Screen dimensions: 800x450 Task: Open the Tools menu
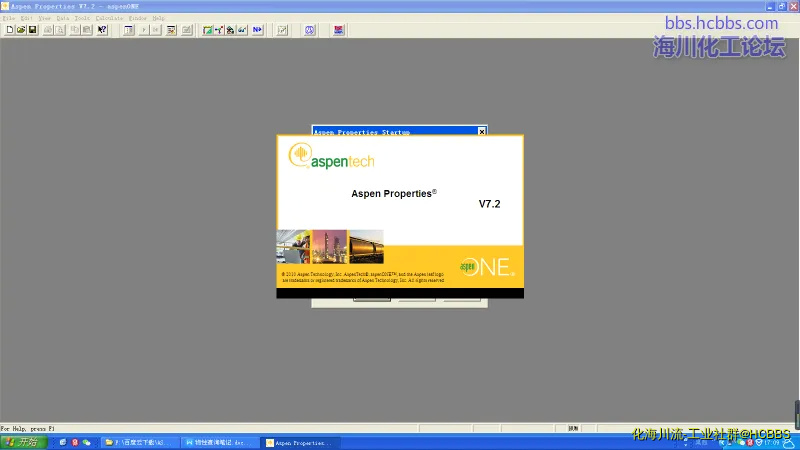click(x=82, y=18)
